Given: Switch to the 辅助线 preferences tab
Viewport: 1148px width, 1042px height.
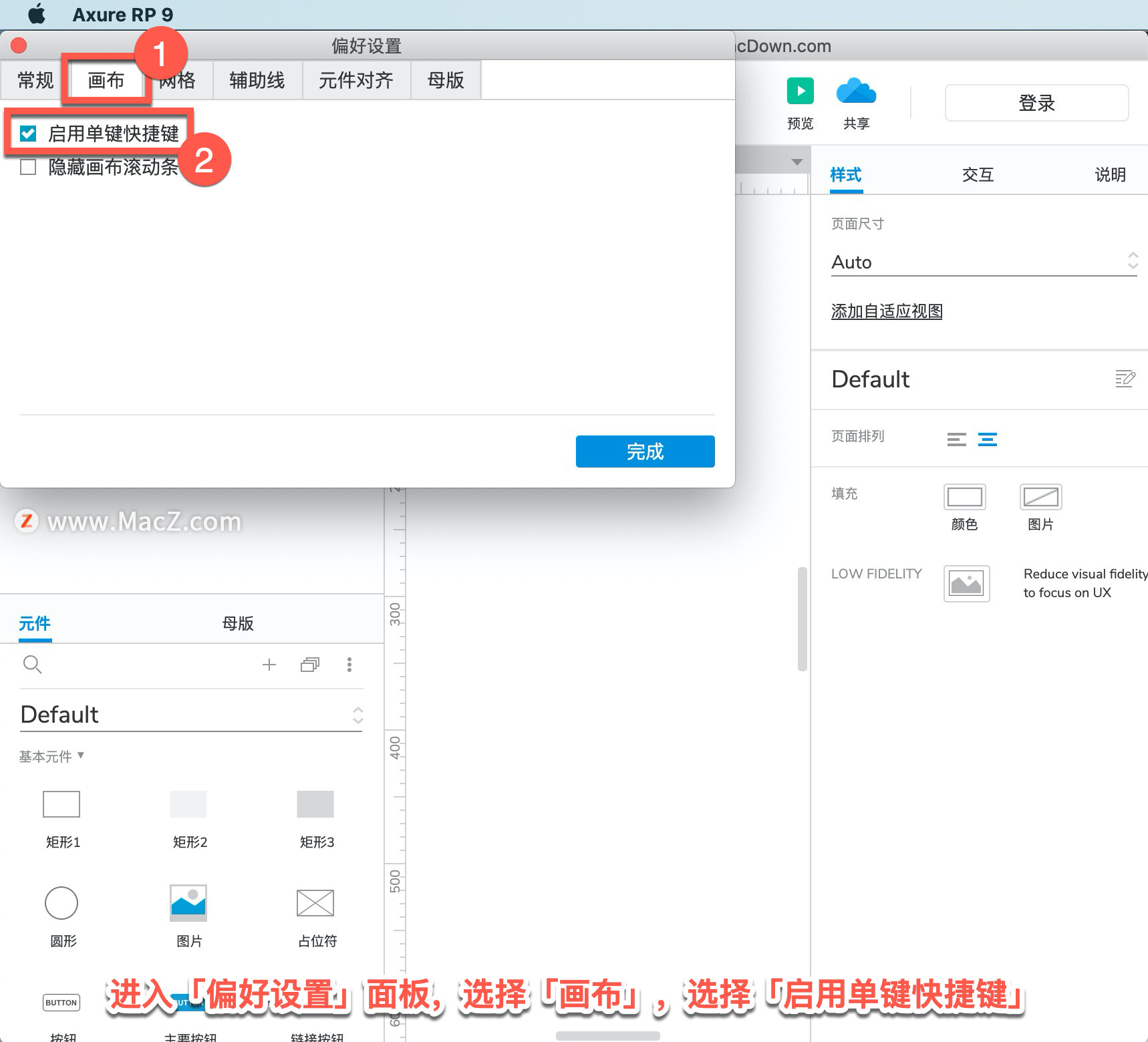Looking at the screenshot, I should pyautogui.click(x=257, y=80).
